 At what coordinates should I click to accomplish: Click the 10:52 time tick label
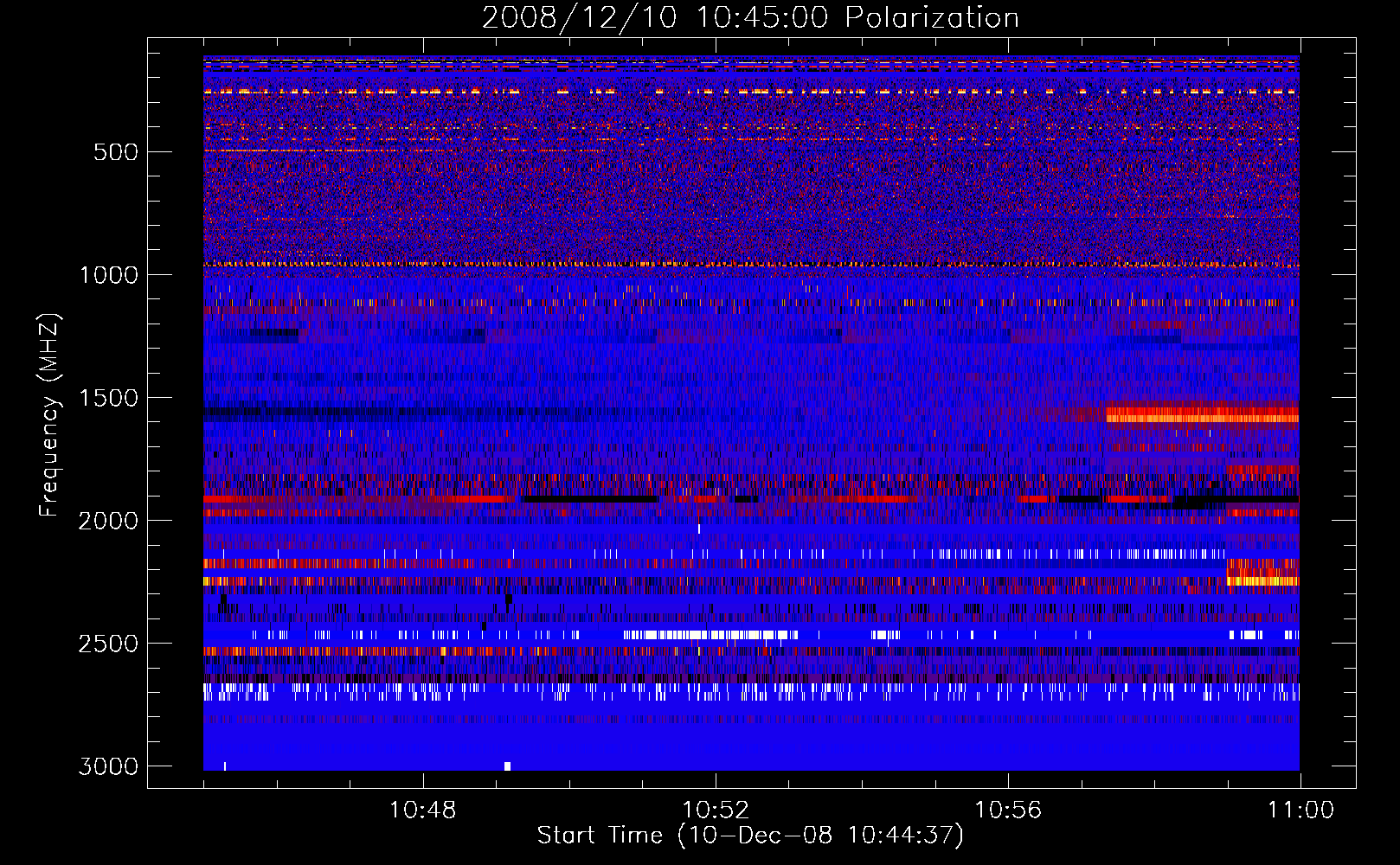coord(716,811)
